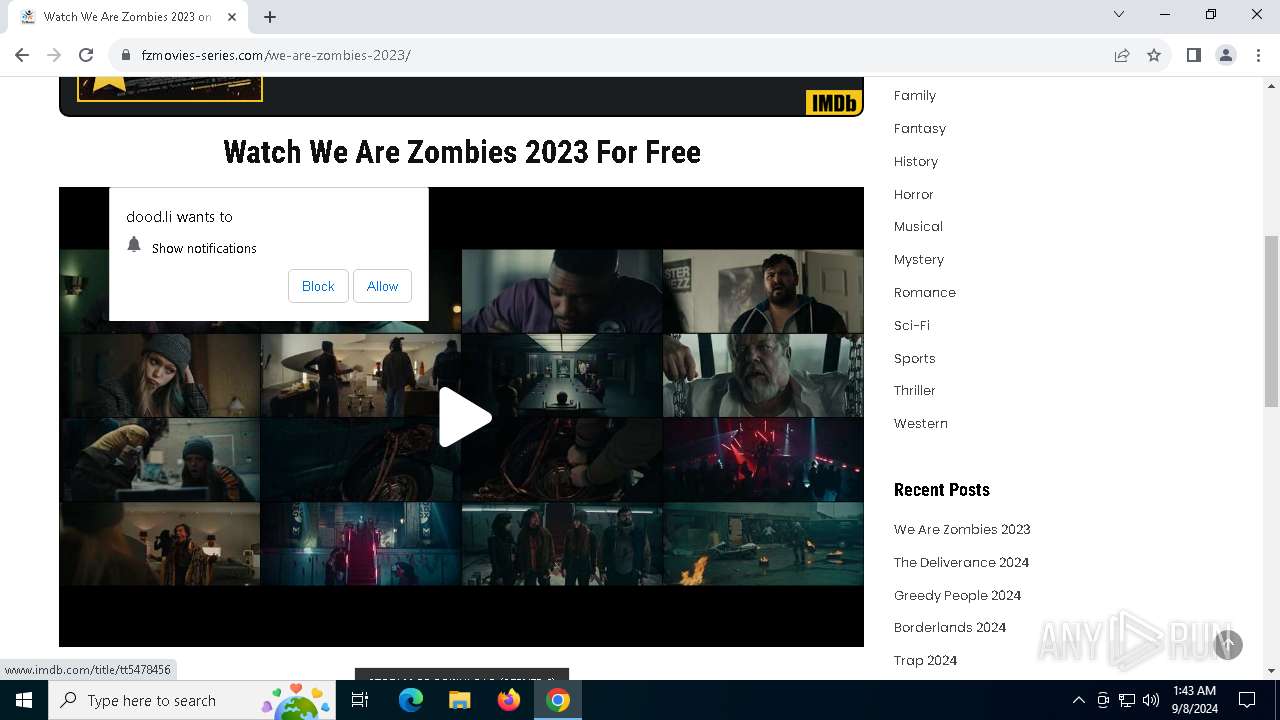
Task: Open the History genre
Action: click(916, 161)
